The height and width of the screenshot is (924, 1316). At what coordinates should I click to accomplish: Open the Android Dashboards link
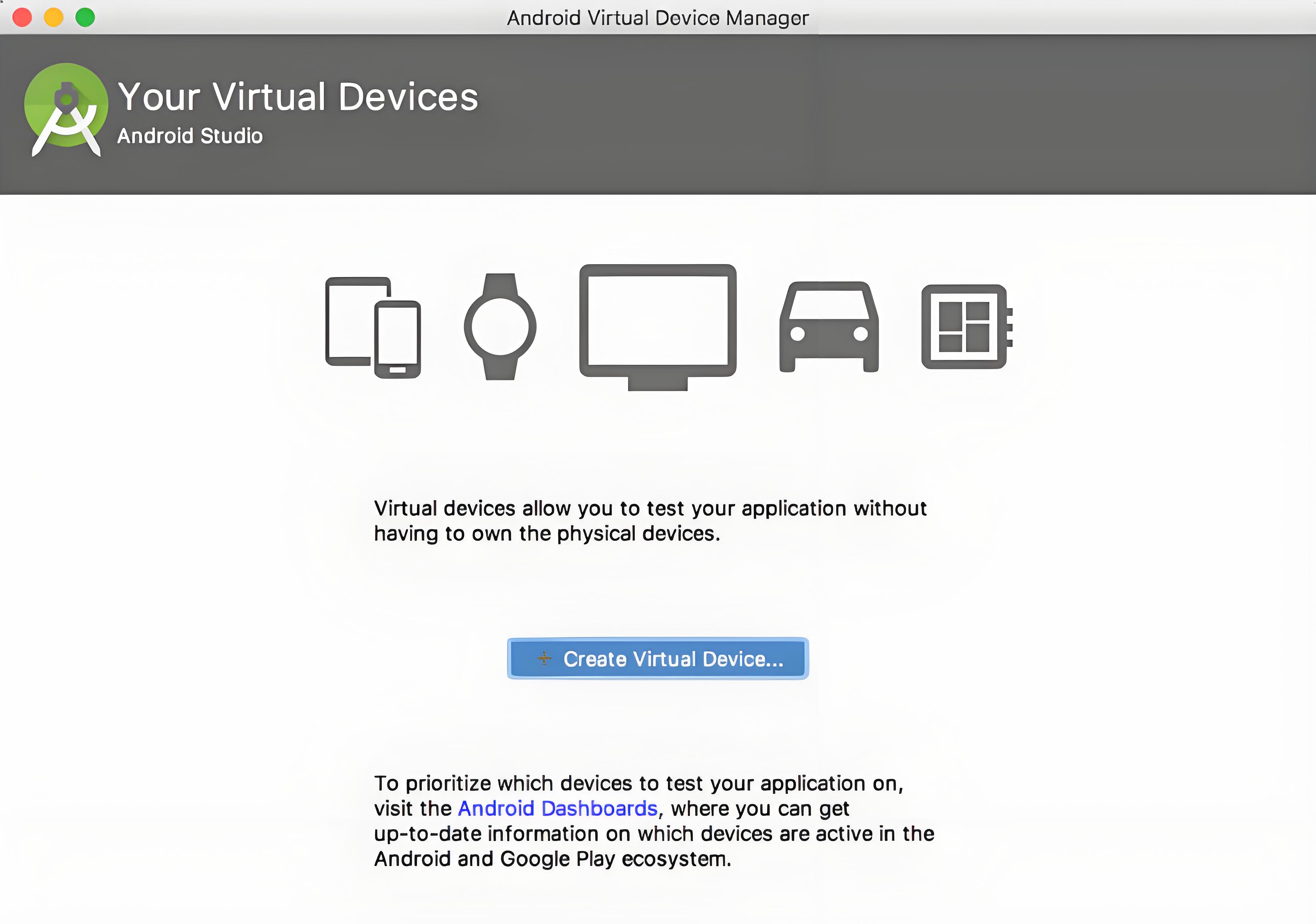(557, 808)
